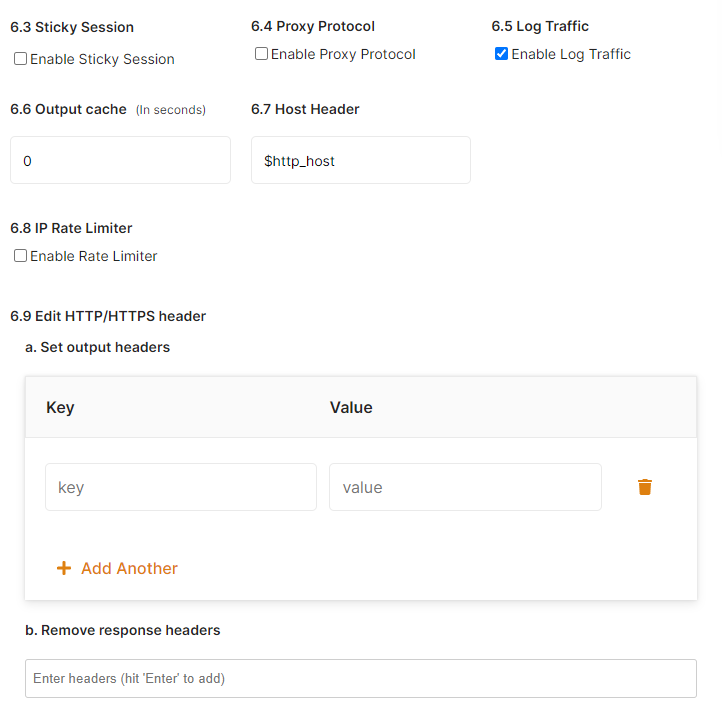Click the Remove response headers entry box
722x721 pixels.
[x=360, y=678]
